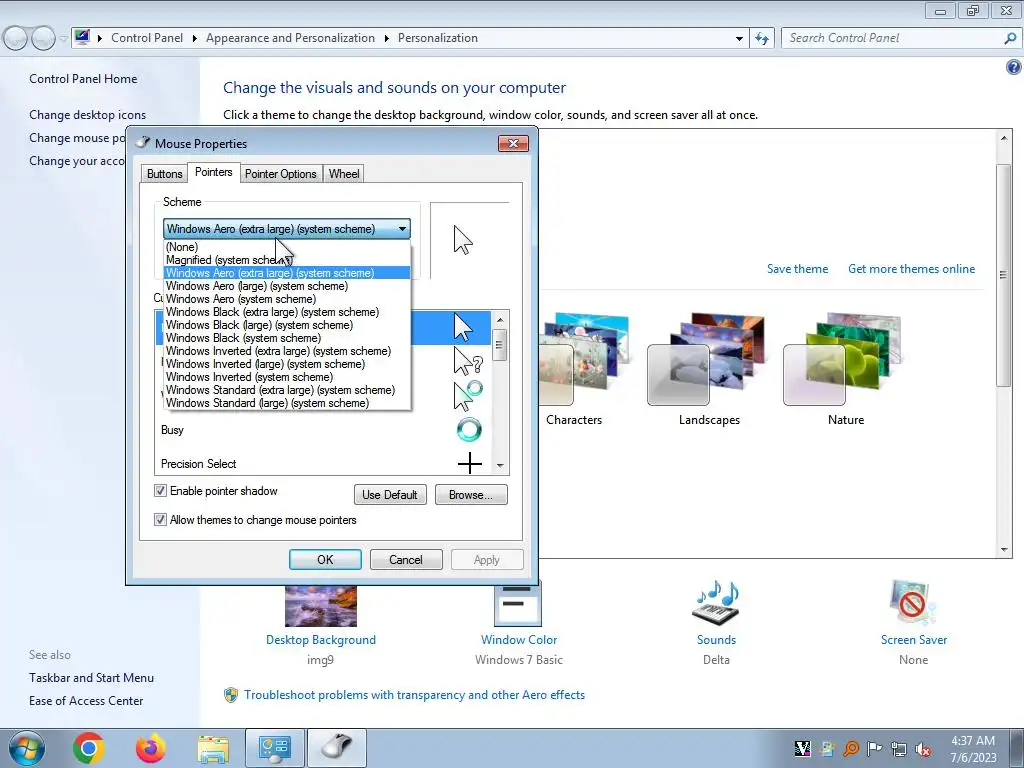This screenshot has height=768, width=1024.
Task: Click the refresh button beside address bar
Action: click(761, 39)
